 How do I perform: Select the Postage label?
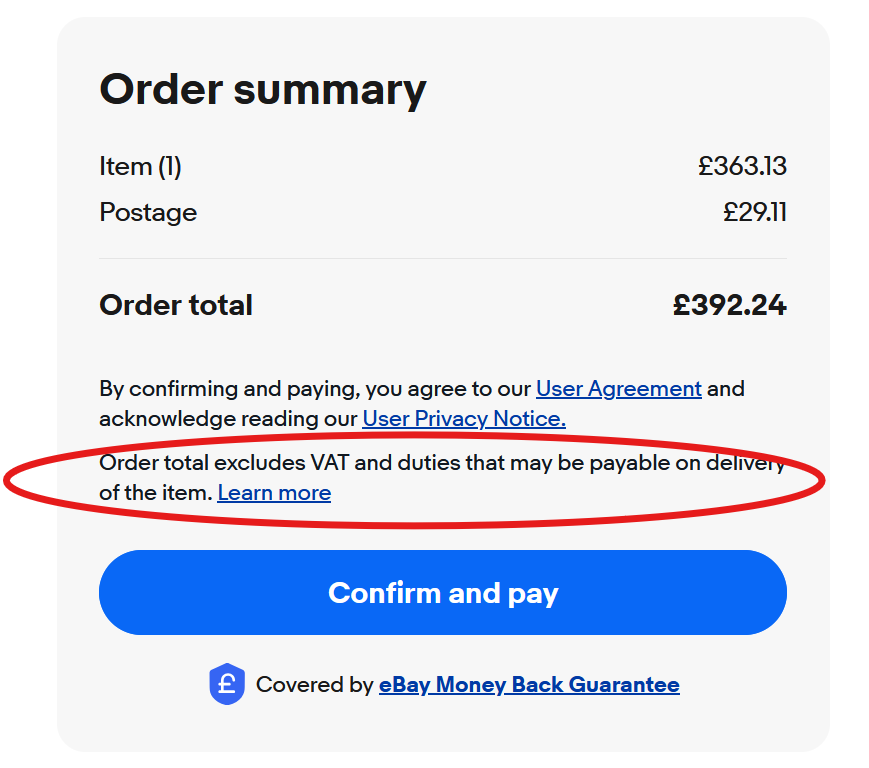148,212
